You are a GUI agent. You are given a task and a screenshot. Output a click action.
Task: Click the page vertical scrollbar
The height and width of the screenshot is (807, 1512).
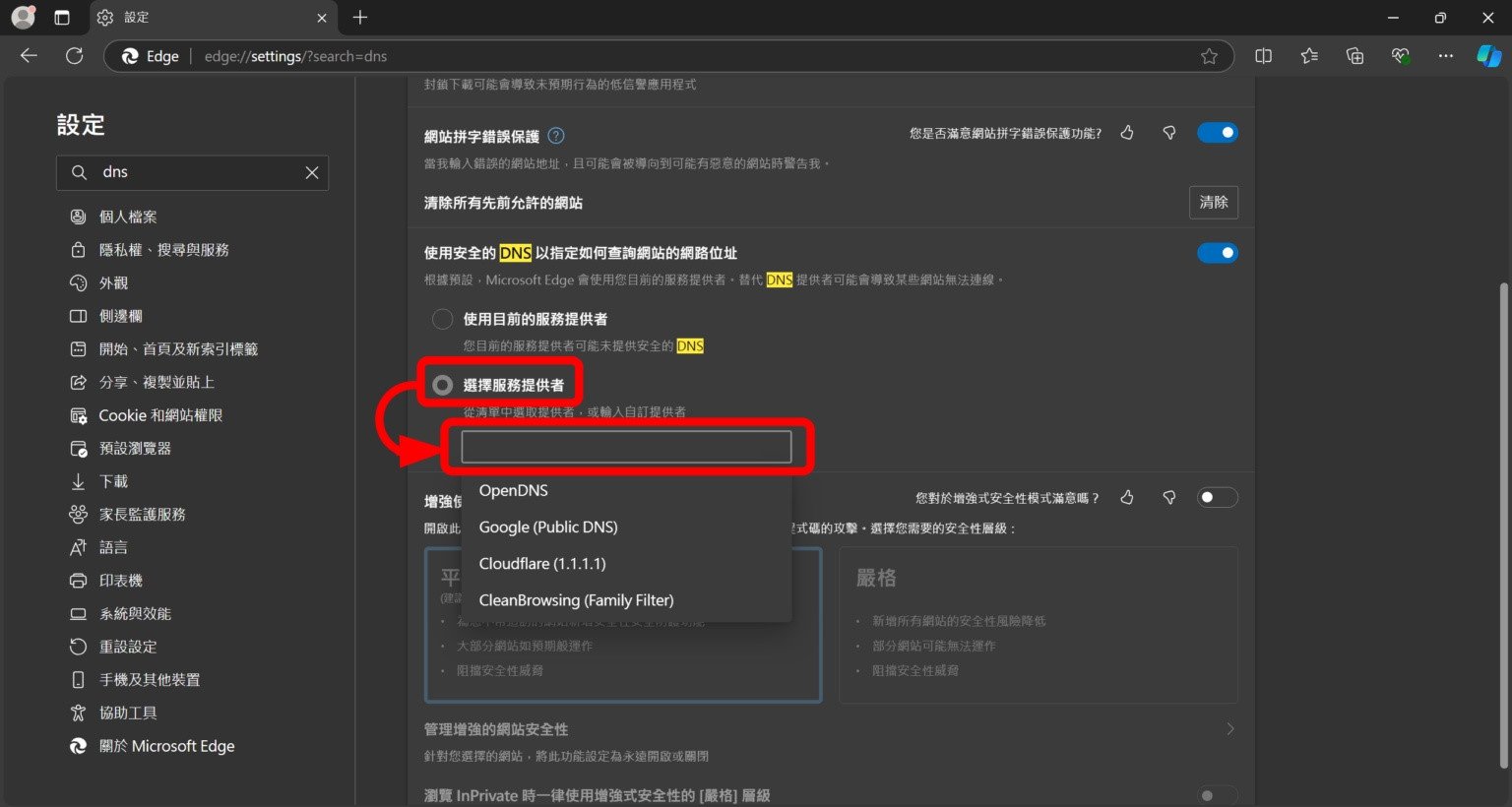[1503, 527]
